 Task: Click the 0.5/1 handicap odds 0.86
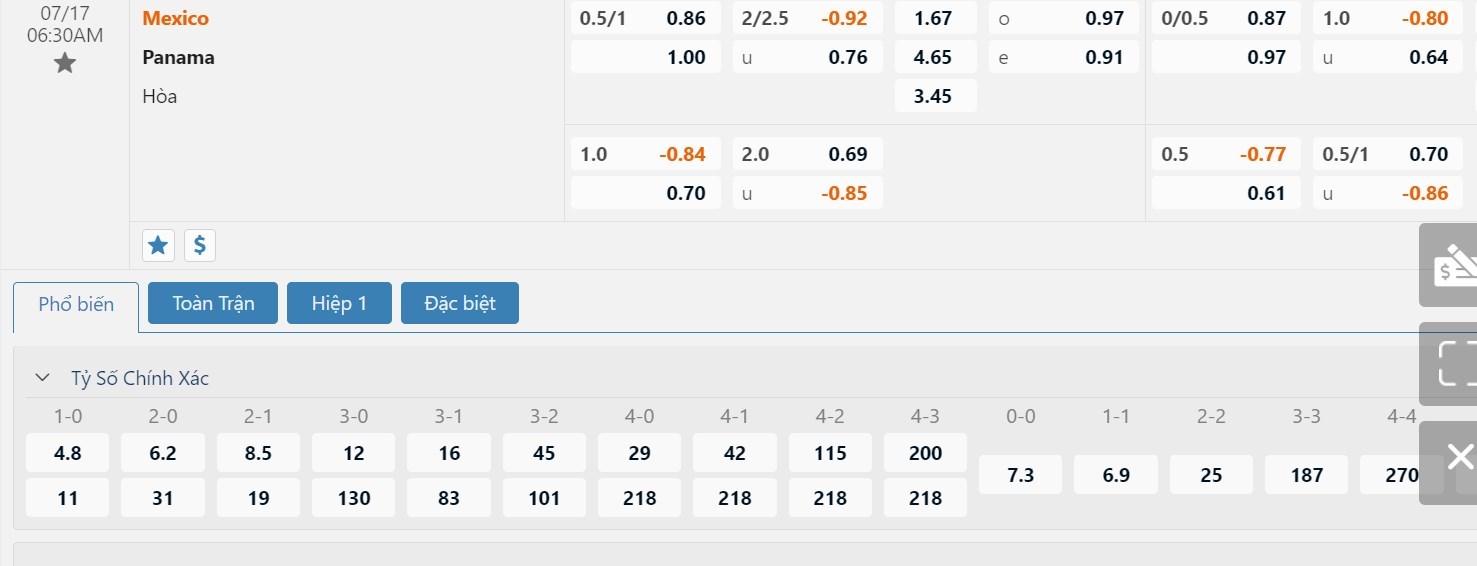click(646, 18)
